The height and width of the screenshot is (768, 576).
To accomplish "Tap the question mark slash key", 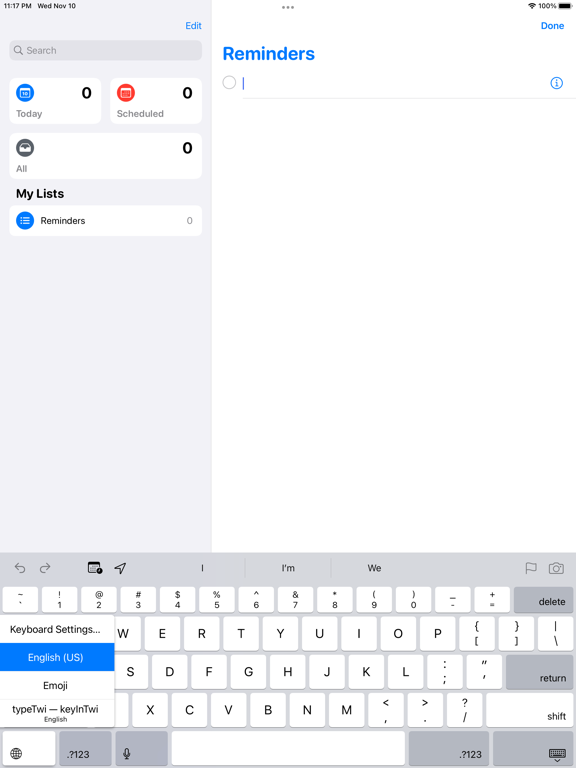I will pyautogui.click(x=464, y=710).
